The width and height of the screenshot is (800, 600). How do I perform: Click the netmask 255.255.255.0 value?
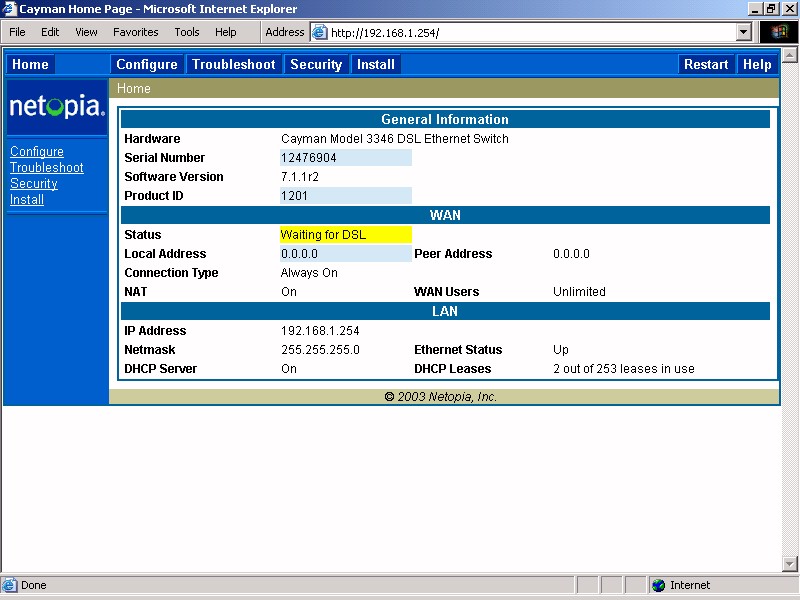click(x=320, y=349)
